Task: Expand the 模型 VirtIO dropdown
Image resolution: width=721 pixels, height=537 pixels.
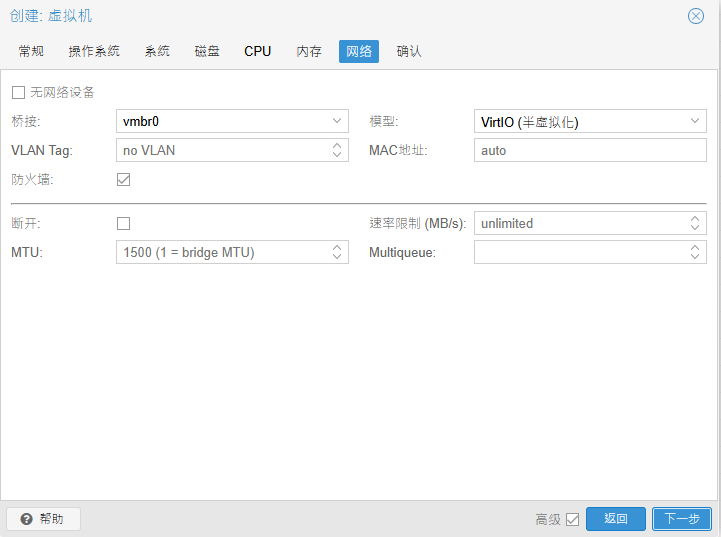Action: coord(696,122)
